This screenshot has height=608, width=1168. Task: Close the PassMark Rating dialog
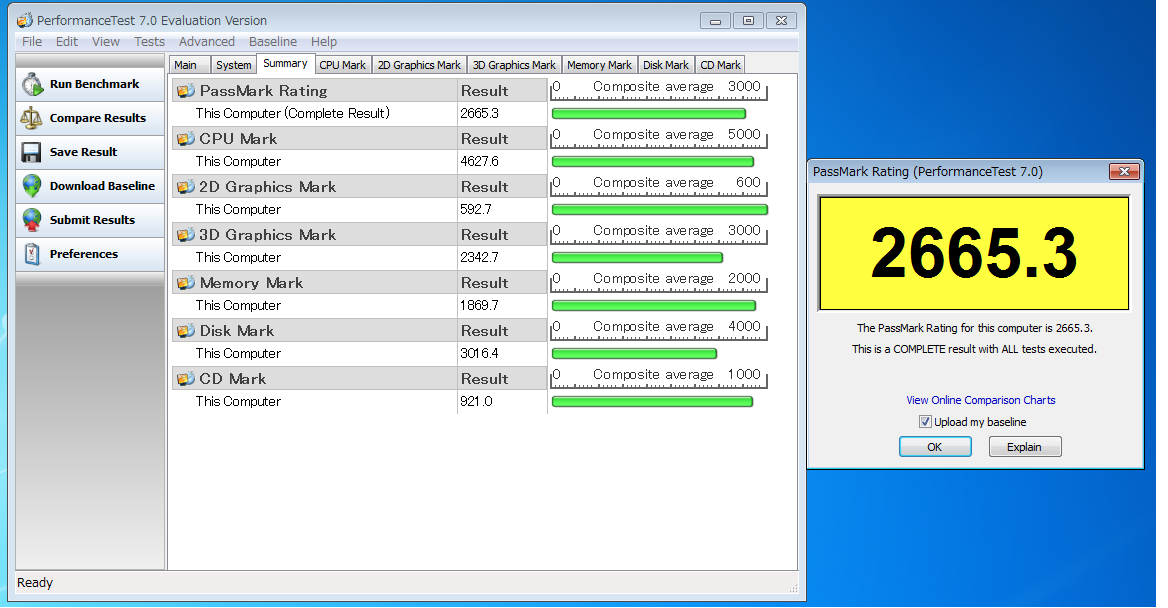(x=1124, y=171)
